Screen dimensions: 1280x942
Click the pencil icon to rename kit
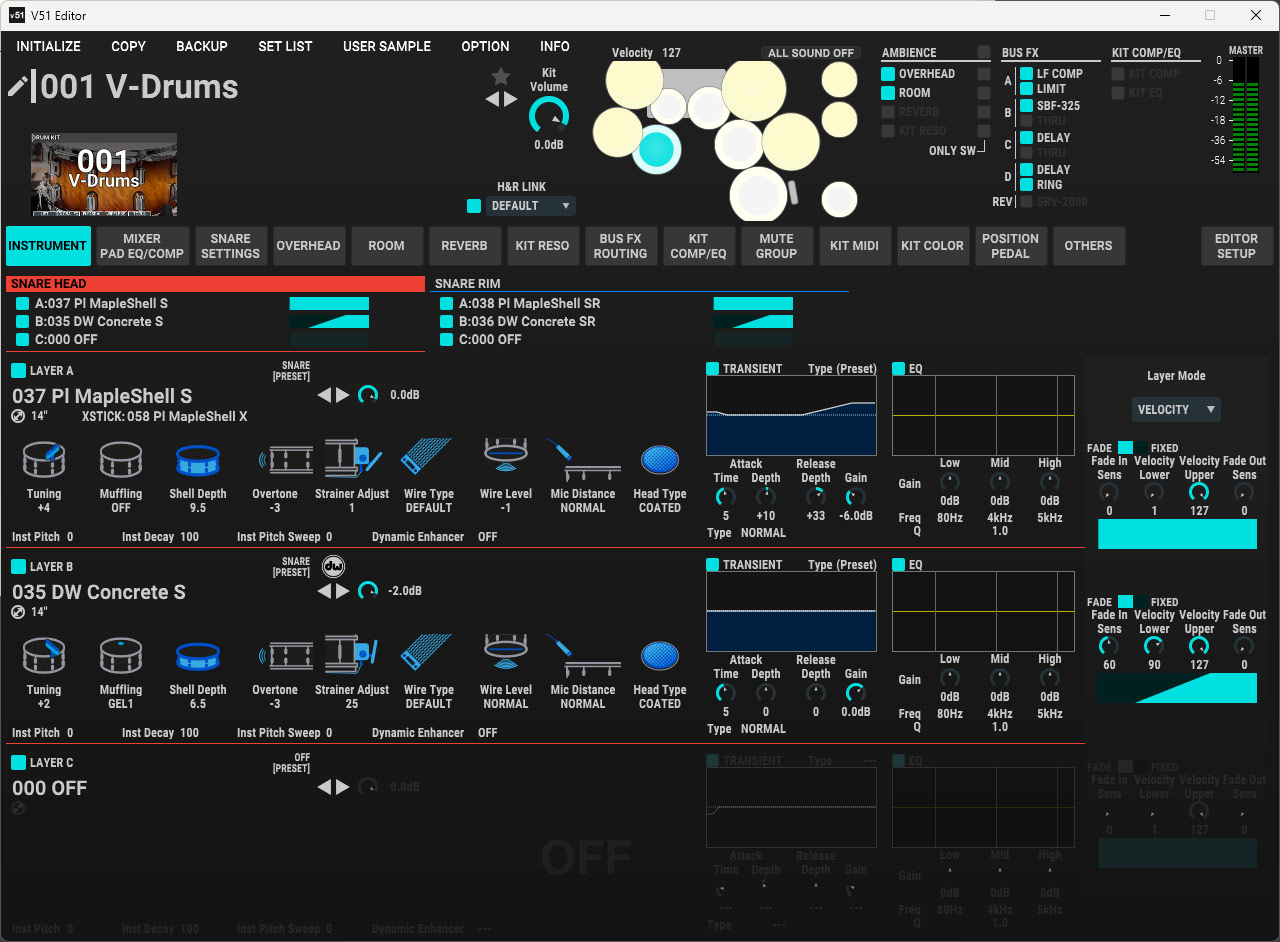point(18,86)
